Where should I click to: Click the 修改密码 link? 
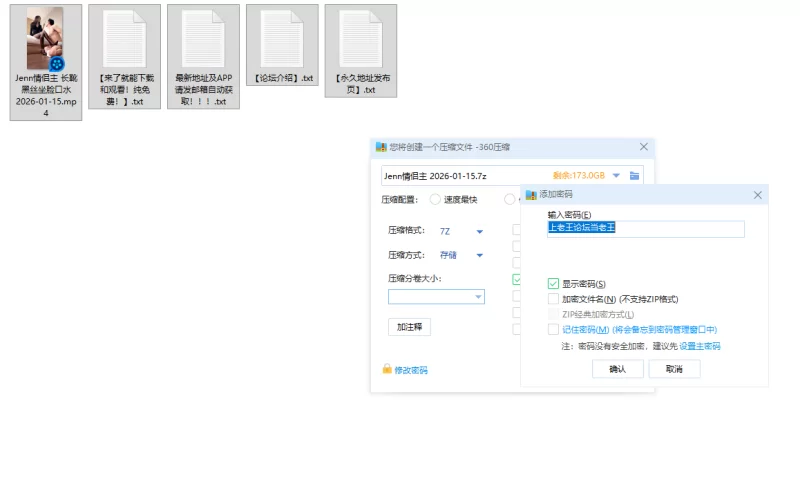click(x=411, y=370)
